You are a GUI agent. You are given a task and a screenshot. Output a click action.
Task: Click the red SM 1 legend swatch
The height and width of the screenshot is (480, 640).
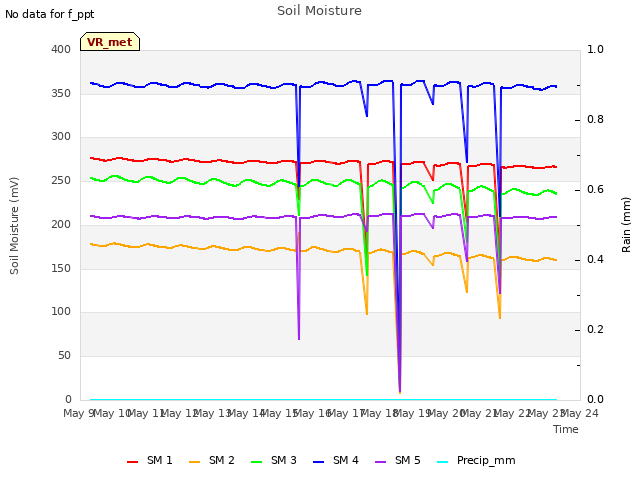133,462
